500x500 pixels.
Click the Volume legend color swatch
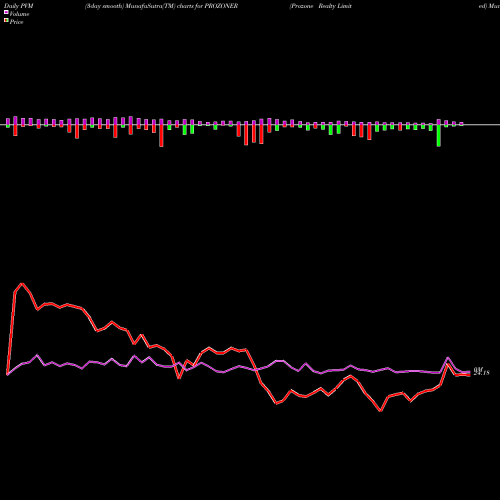pos(6,13)
